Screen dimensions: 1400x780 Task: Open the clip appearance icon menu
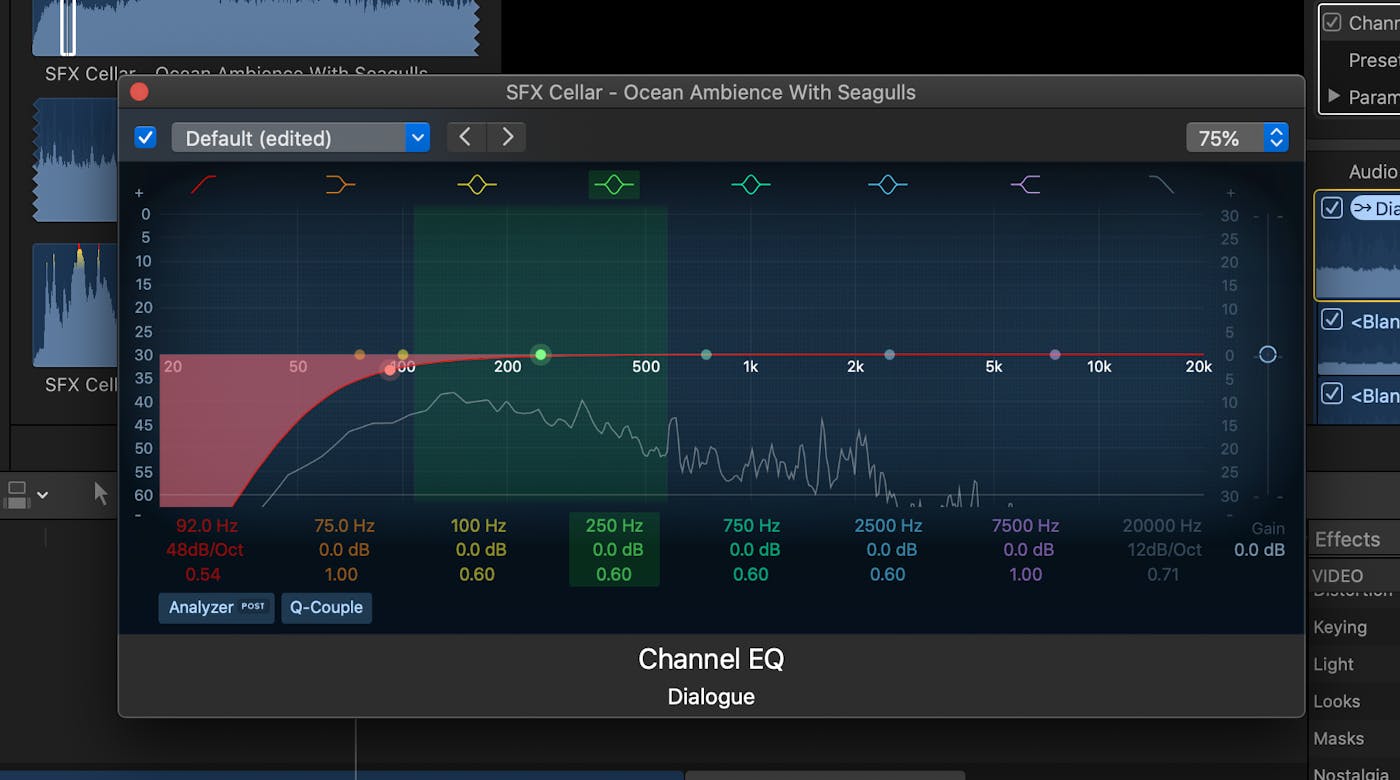coord(26,494)
